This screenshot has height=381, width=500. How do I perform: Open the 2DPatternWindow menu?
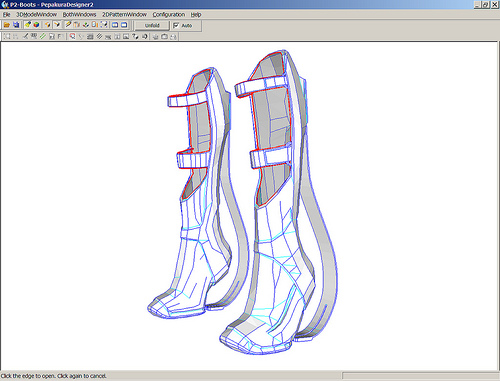point(124,15)
